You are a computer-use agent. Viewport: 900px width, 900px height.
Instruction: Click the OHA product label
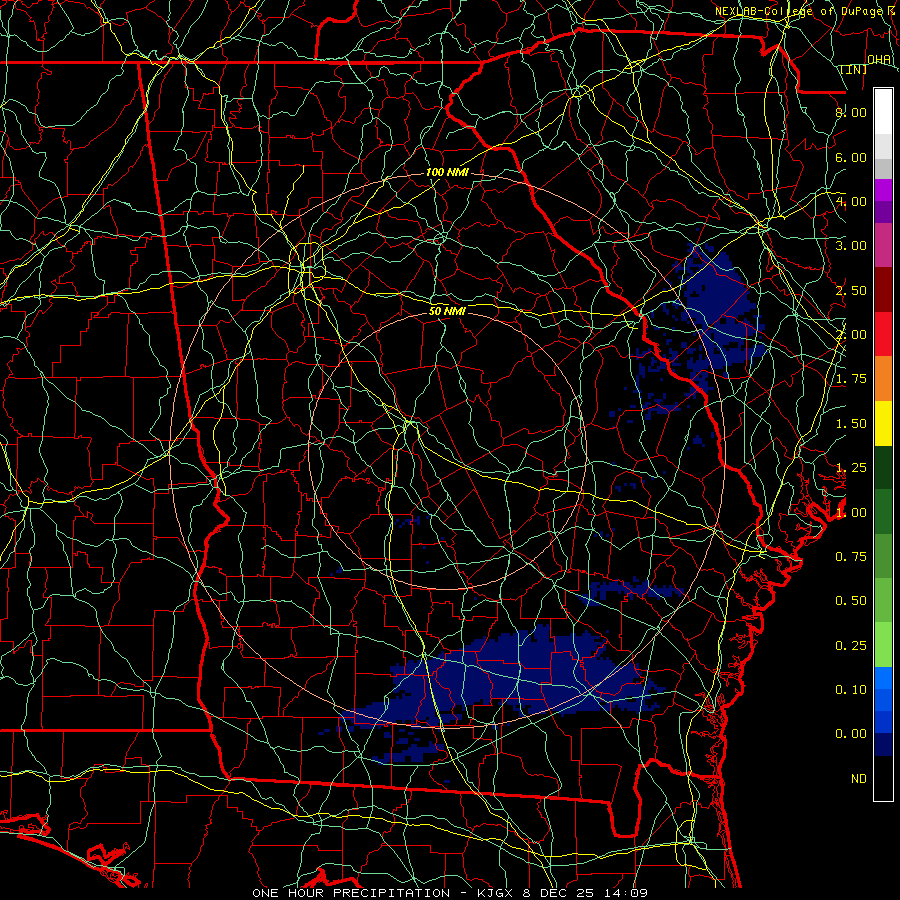(879, 60)
